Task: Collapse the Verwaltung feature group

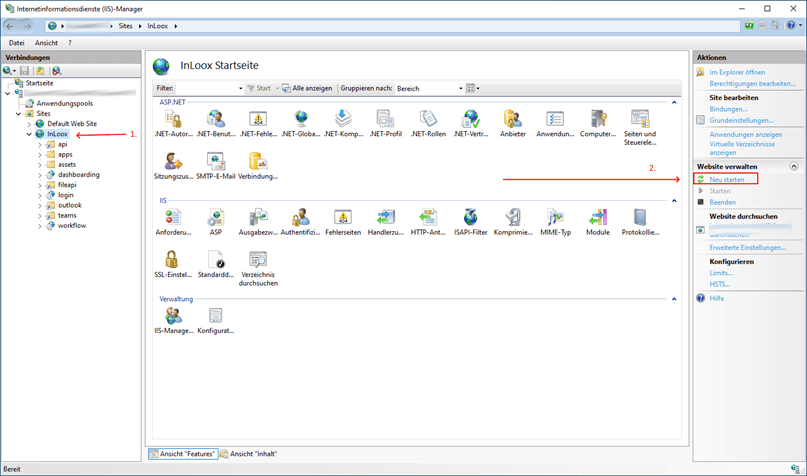Action: [674, 299]
